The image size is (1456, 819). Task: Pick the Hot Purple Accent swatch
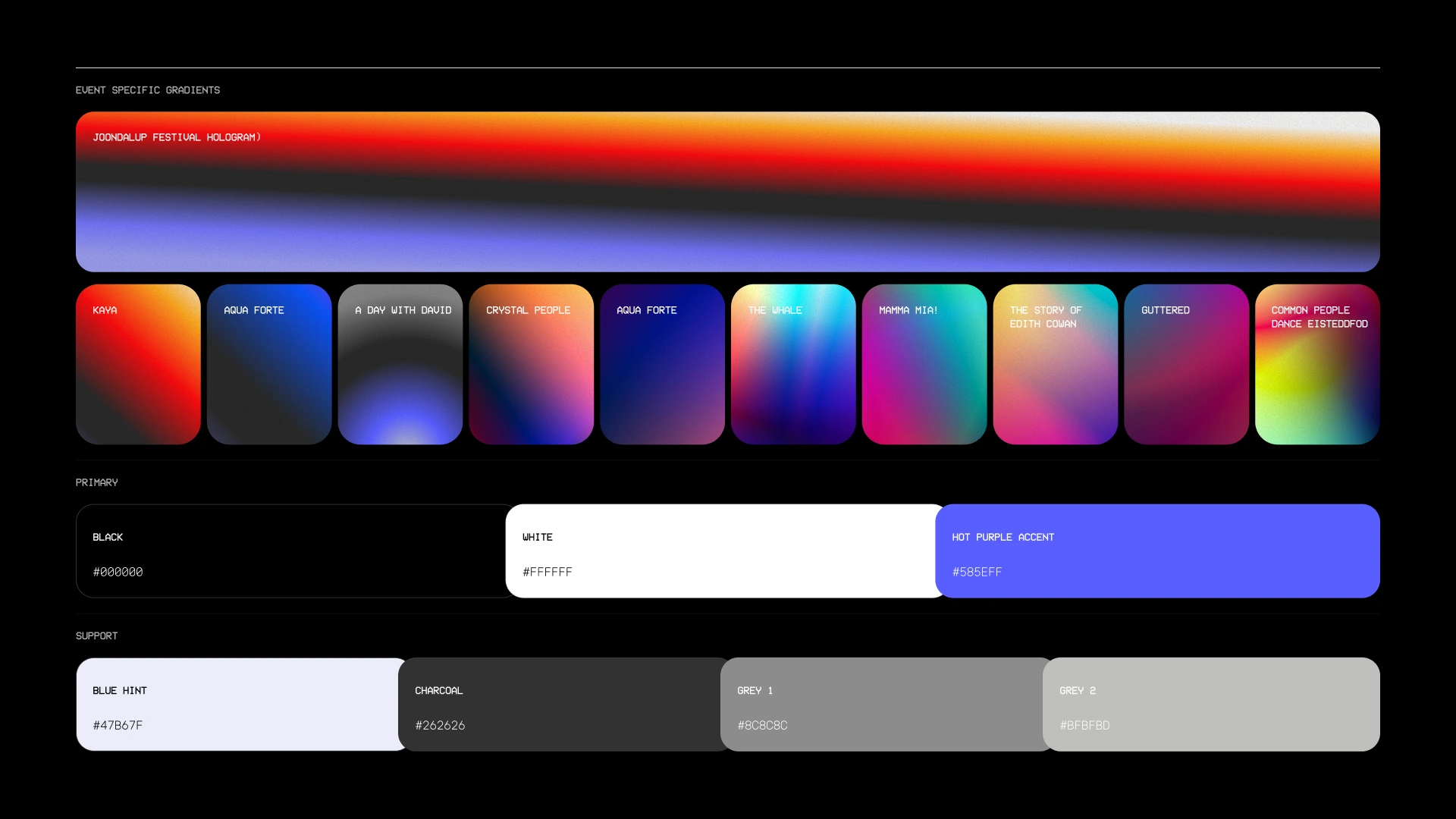(x=1158, y=551)
